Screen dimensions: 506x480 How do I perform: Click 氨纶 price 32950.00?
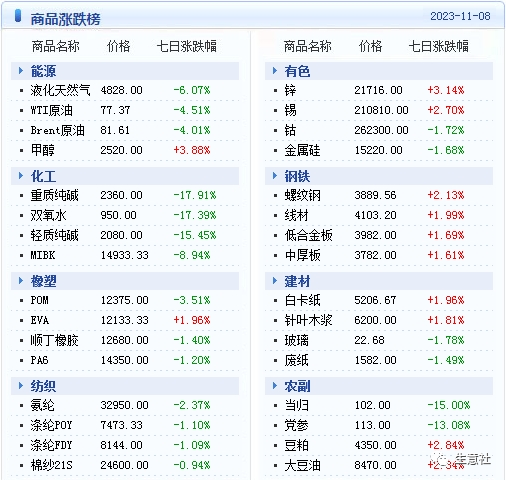click(x=124, y=405)
